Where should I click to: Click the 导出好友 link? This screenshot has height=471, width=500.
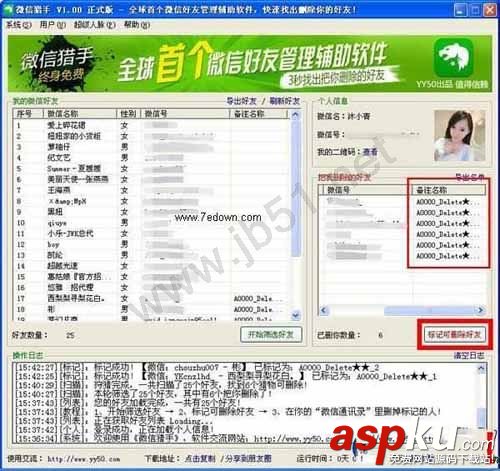[x=241, y=101]
